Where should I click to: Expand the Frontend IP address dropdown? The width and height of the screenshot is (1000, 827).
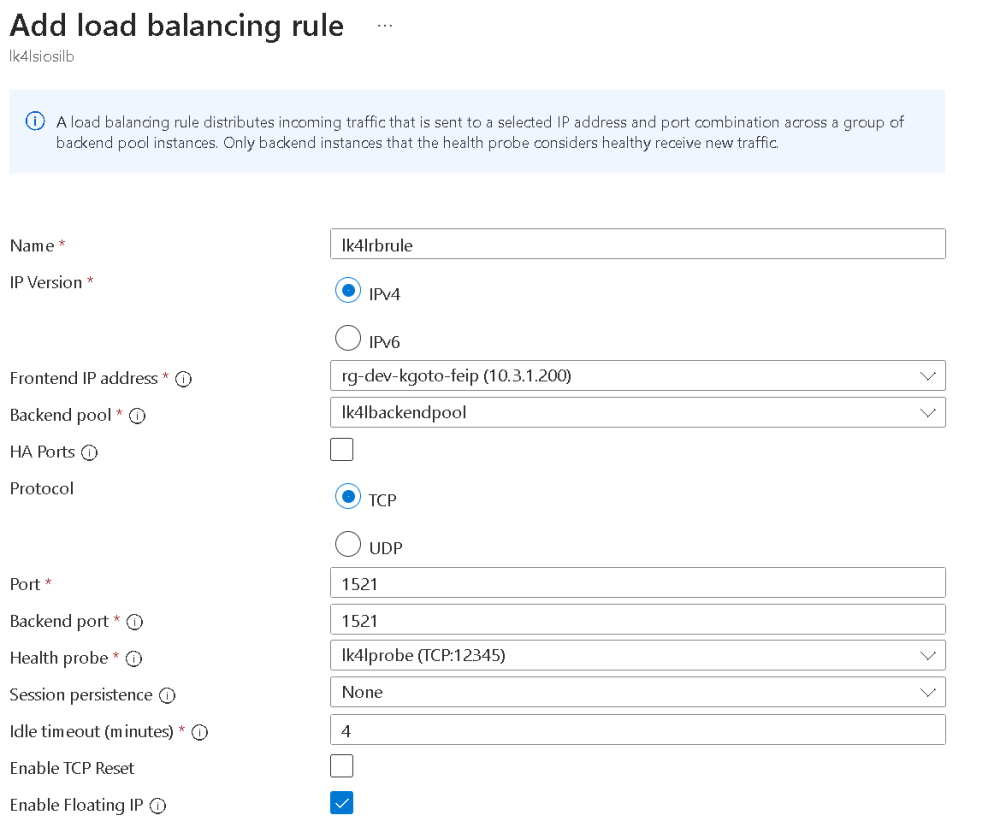pyautogui.click(x=637, y=376)
